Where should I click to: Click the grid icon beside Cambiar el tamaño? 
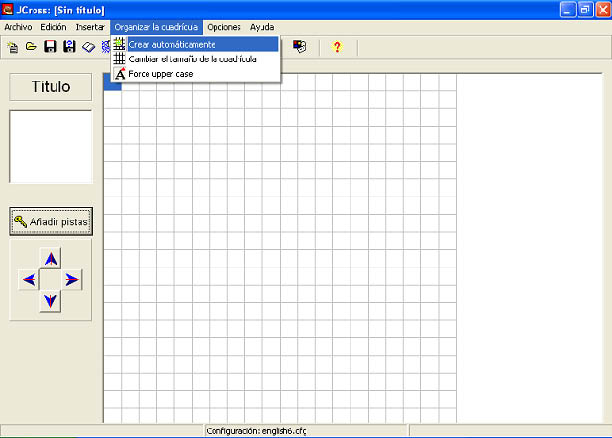(x=119, y=59)
